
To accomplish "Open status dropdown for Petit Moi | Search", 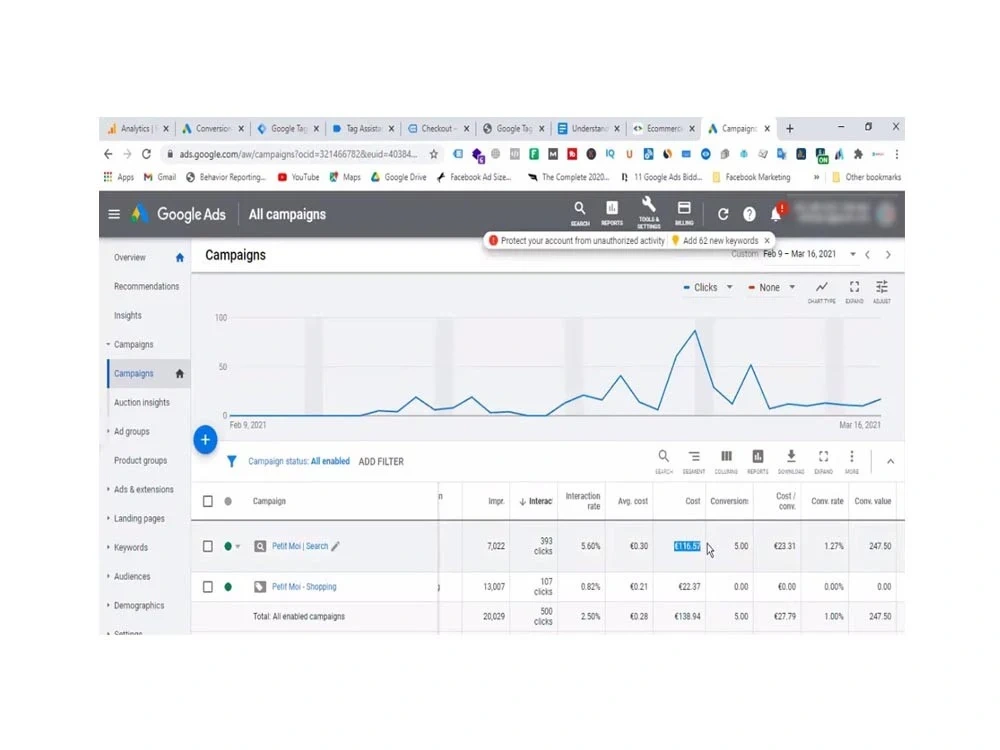I will coord(238,547).
